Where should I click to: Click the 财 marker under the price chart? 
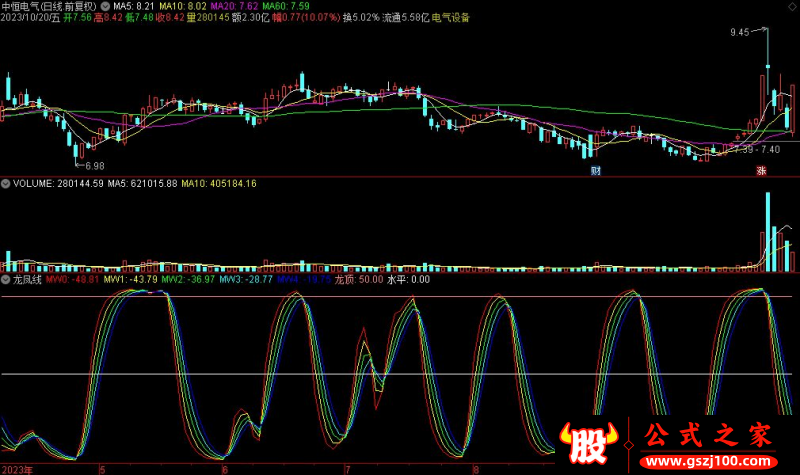[x=595, y=170]
